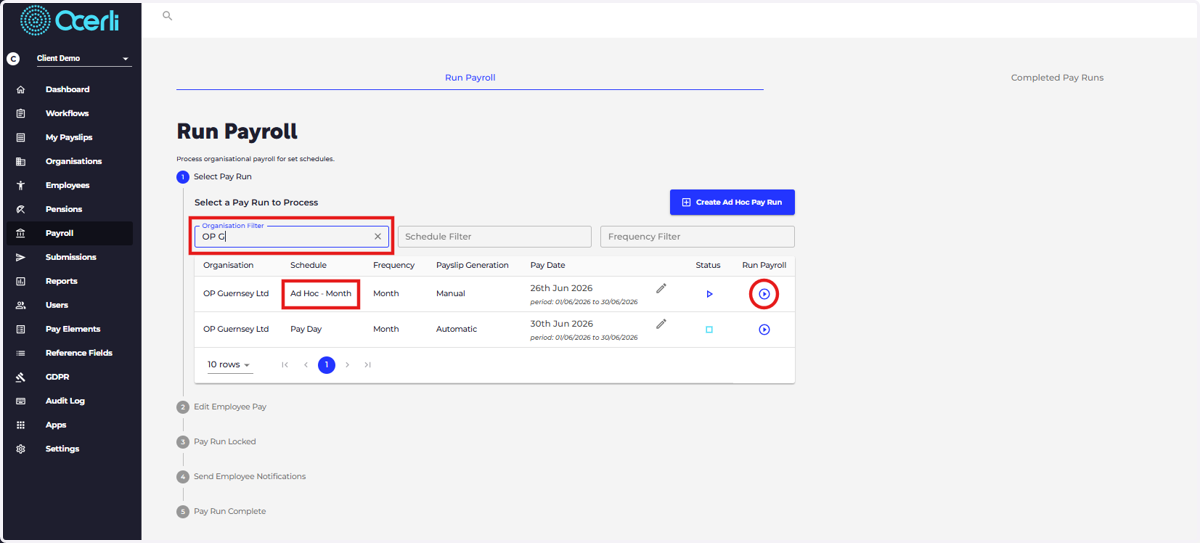
Task: Select step 5 Pay Run Complete
Action: (221, 511)
